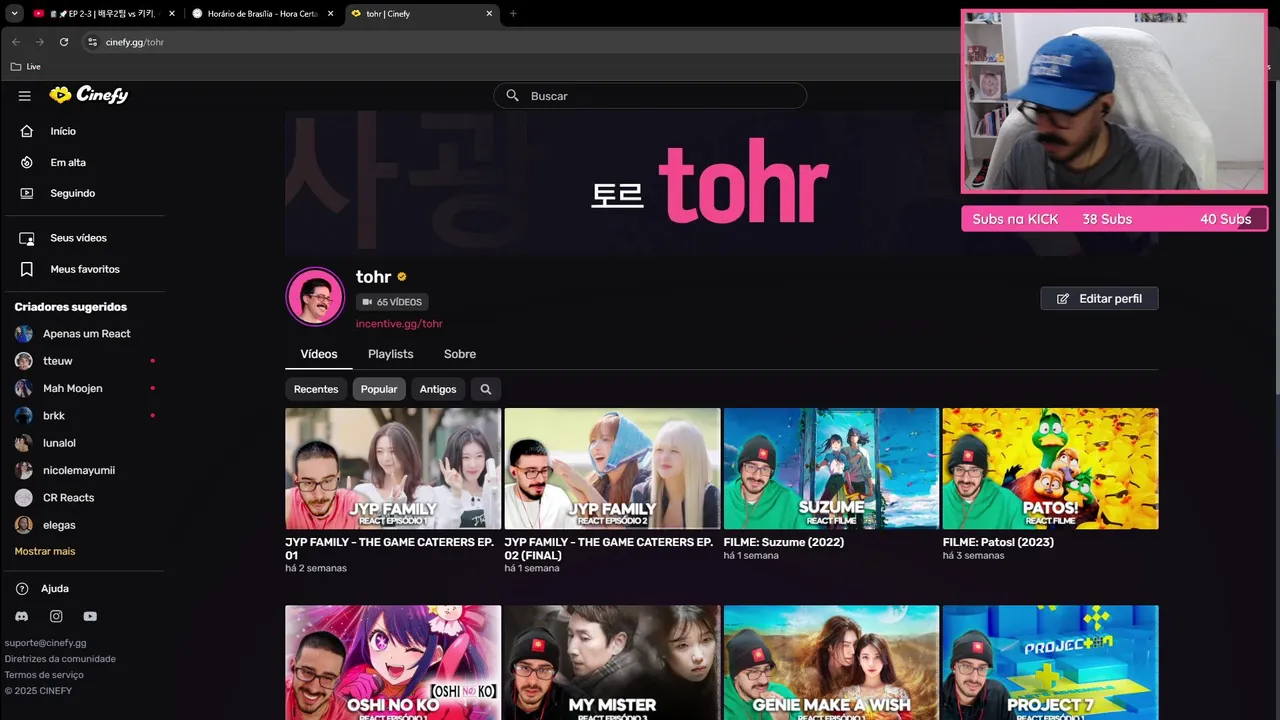Click Mostrar mais to expand creators
The width and height of the screenshot is (1280, 720).
45,551
